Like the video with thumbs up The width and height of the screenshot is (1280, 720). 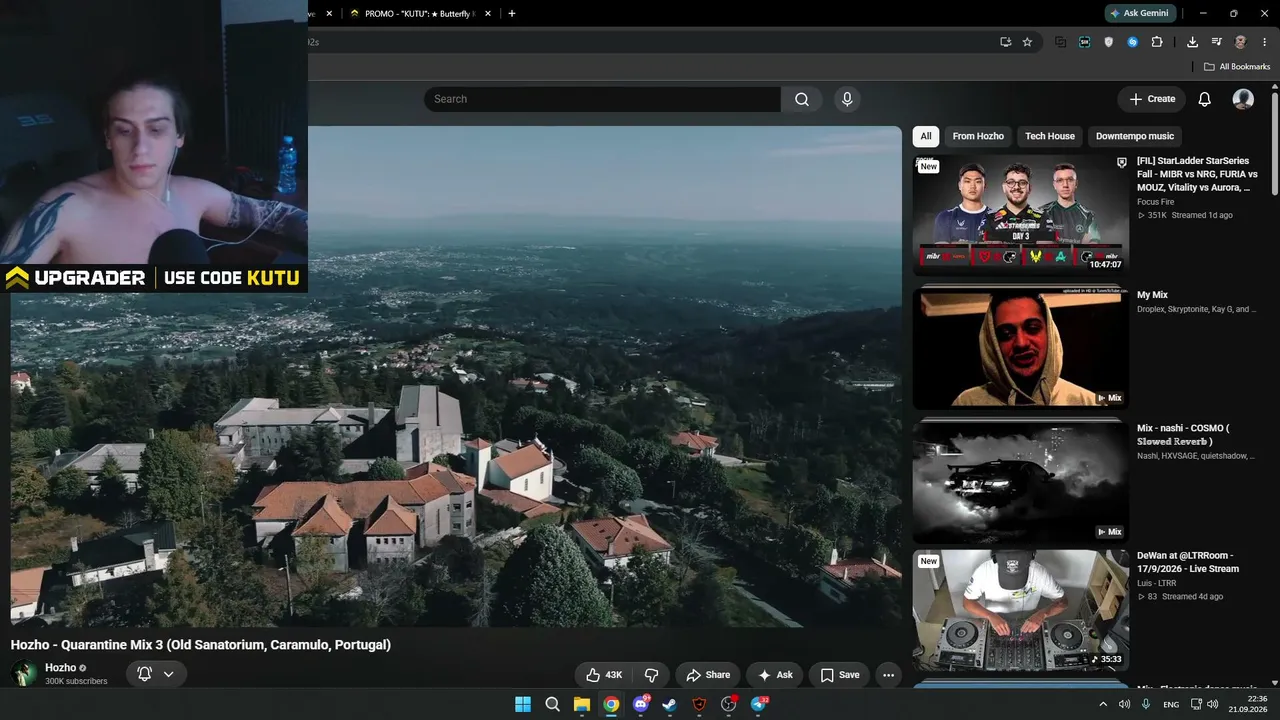tap(604, 675)
